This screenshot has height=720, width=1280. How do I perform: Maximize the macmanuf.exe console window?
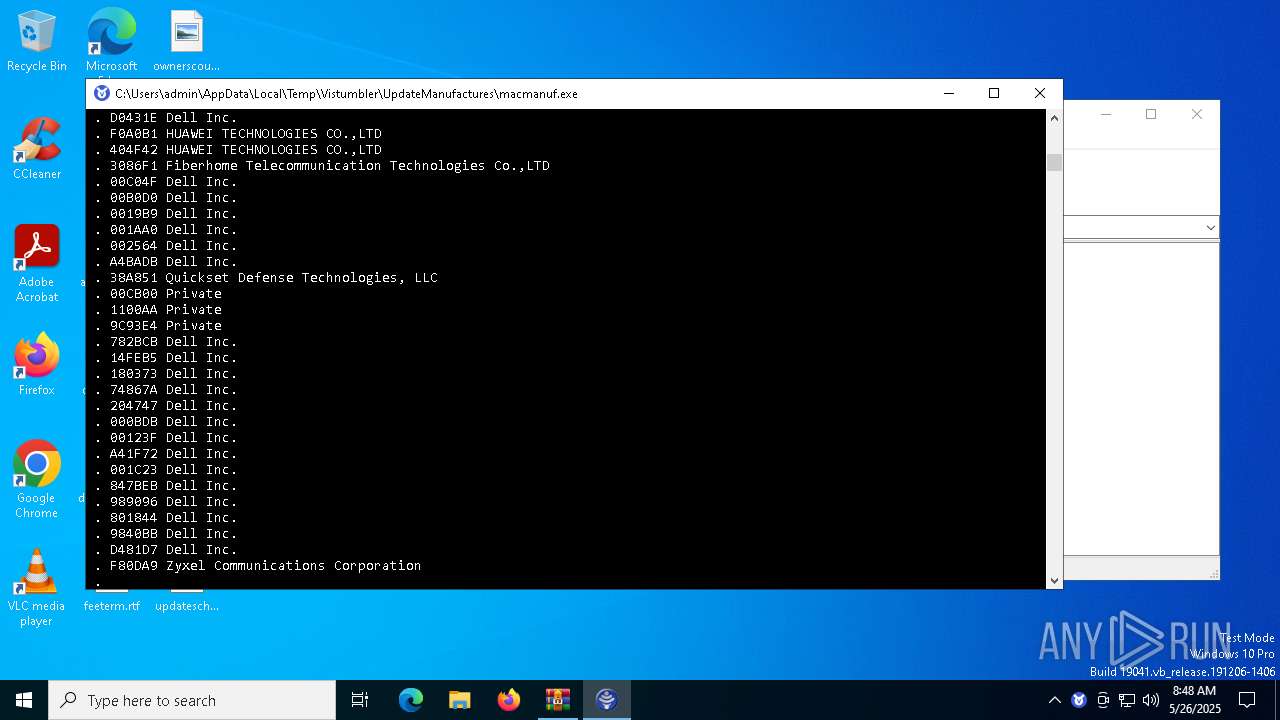(x=994, y=93)
